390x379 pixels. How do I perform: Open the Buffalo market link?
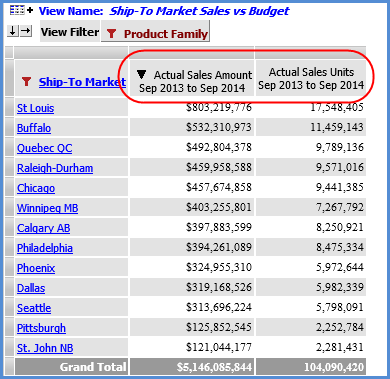coord(34,128)
